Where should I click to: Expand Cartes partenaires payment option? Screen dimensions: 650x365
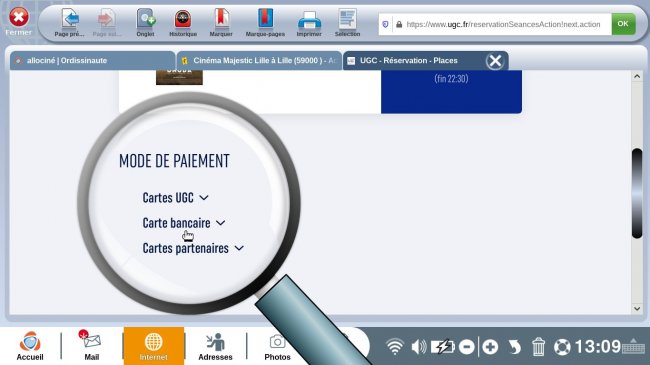(193, 248)
